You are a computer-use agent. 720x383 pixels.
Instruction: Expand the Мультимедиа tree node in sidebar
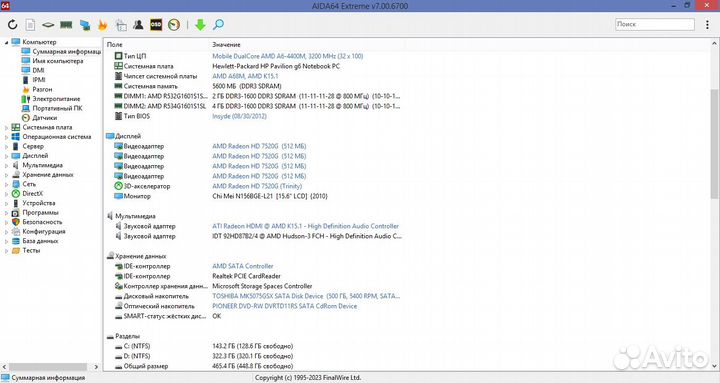[6, 165]
